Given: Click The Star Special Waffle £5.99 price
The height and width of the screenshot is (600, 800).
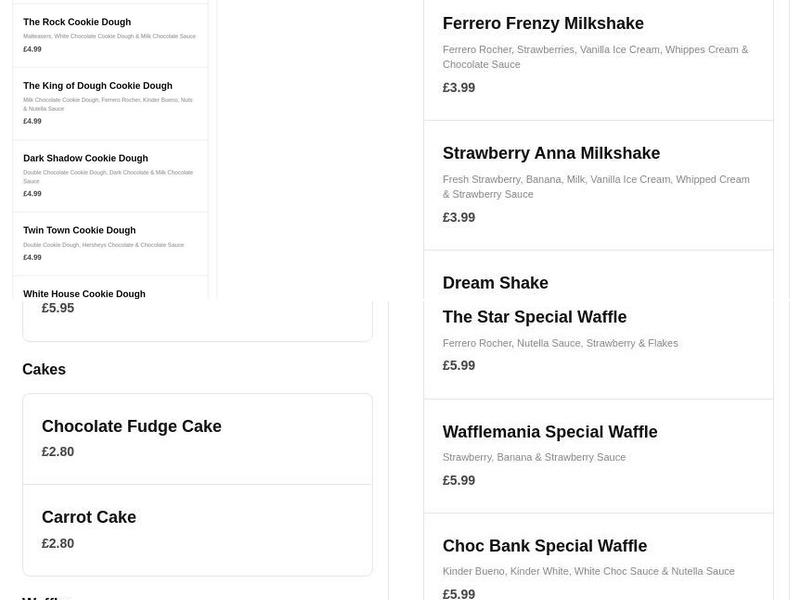Looking at the screenshot, I should coord(458,365).
